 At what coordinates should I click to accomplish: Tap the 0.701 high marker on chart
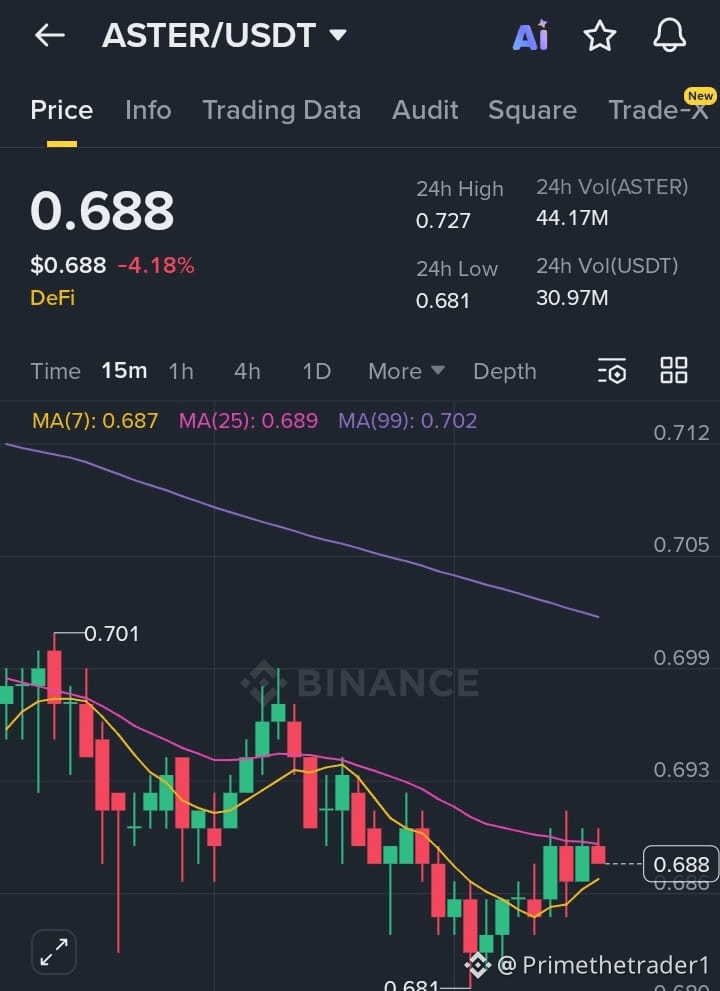[x=111, y=633]
